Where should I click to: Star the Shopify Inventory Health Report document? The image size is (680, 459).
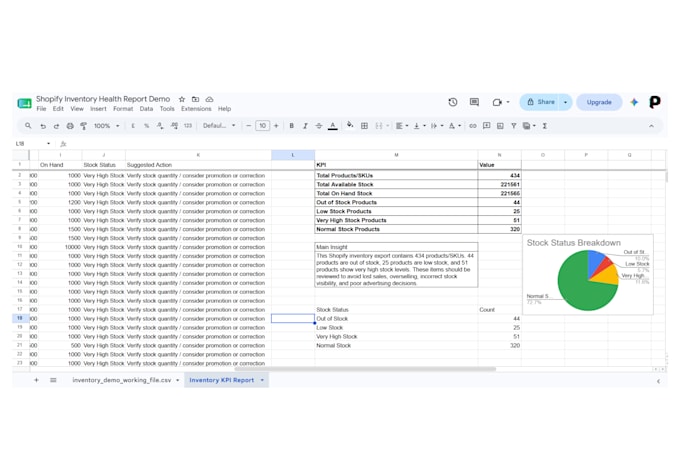182,99
